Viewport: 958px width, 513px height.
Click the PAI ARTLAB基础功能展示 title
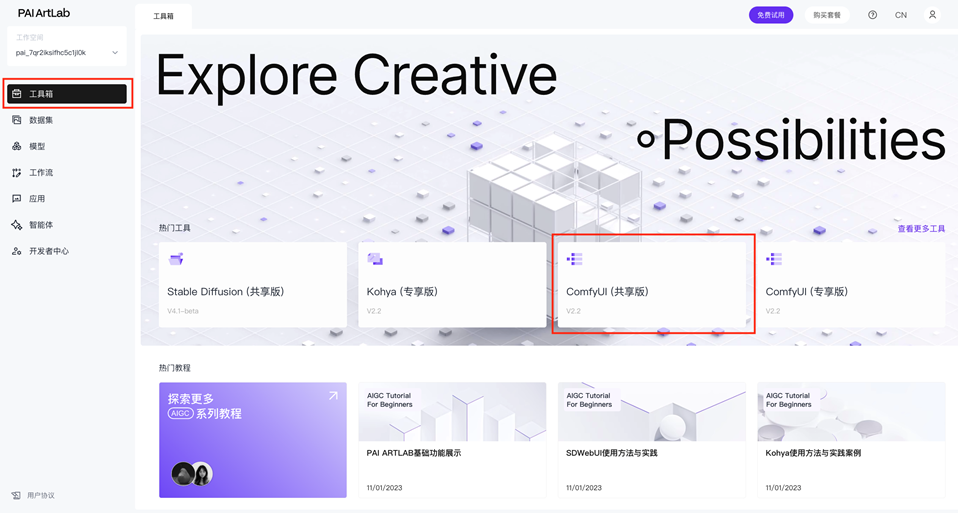414,453
